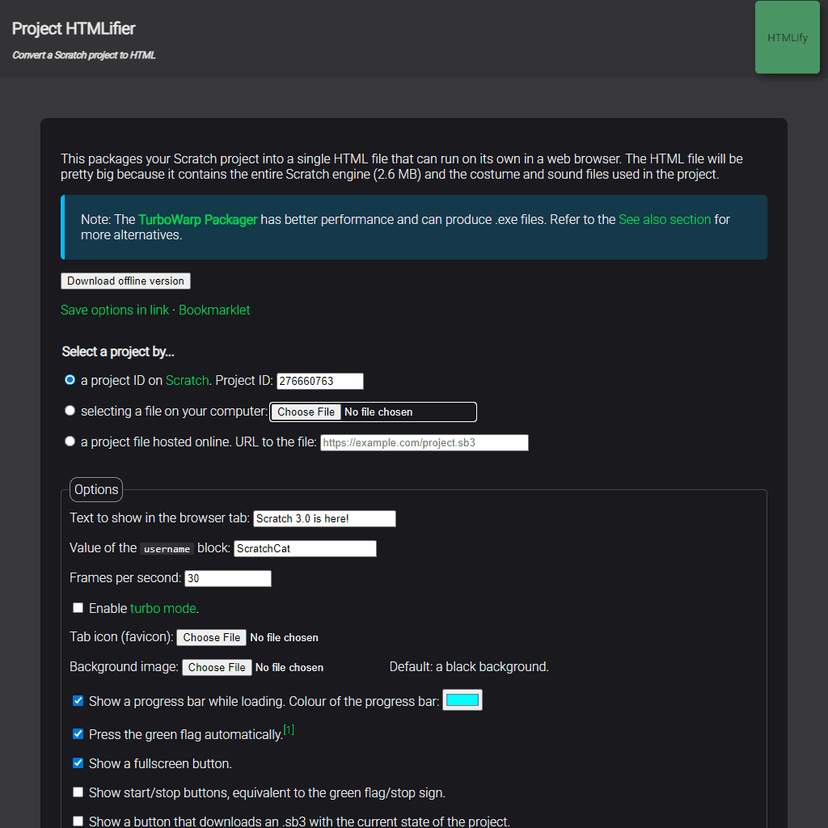Edit the browser tab text field

tap(324, 519)
